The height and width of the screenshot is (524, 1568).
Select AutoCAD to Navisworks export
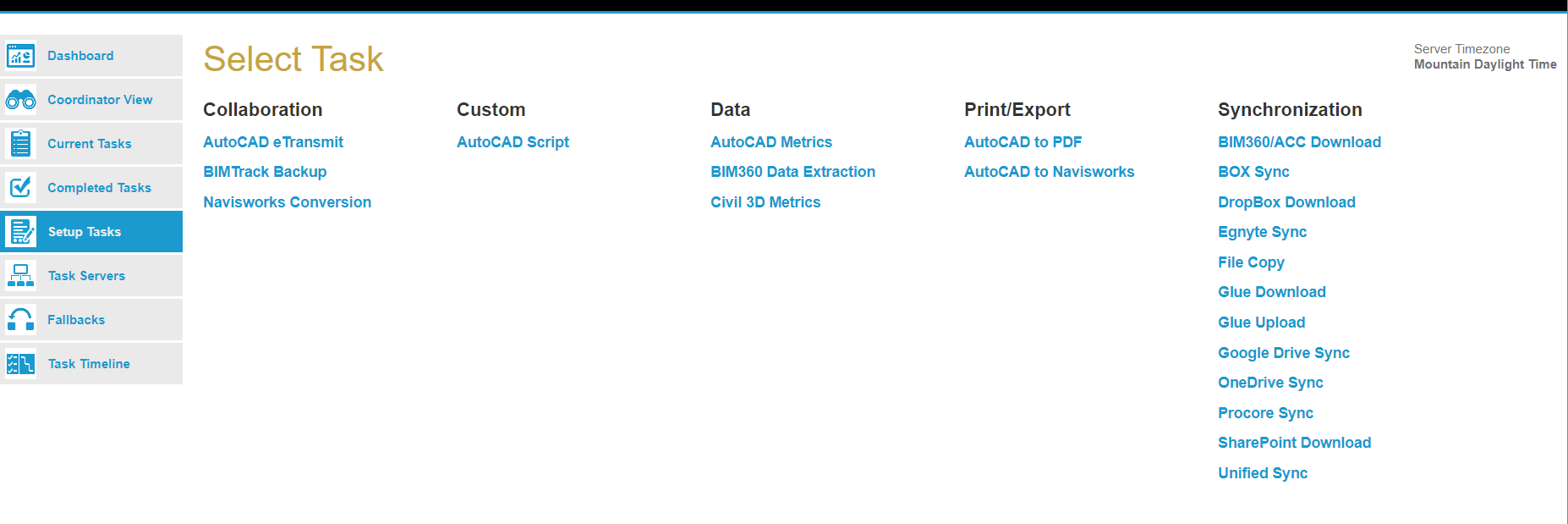pyautogui.click(x=1049, y=172)
